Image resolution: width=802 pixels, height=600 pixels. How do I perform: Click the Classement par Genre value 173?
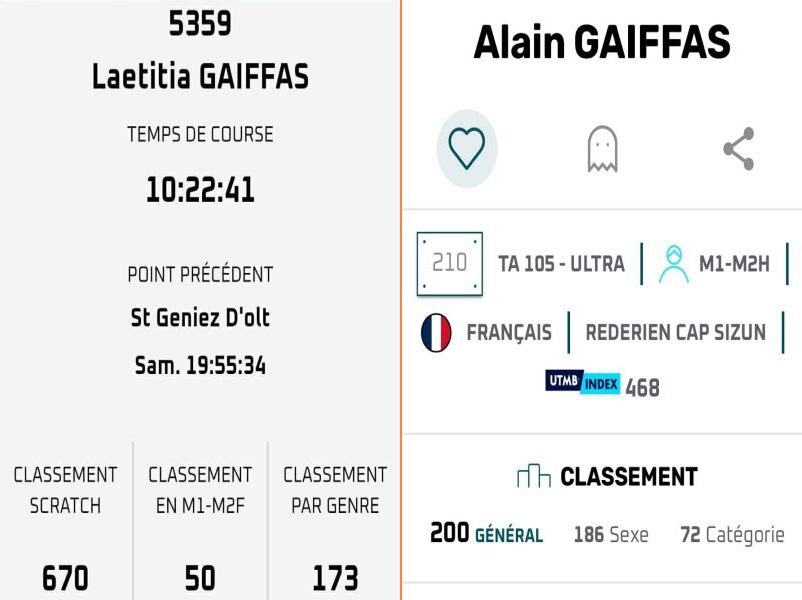click(x=335, y=577)
